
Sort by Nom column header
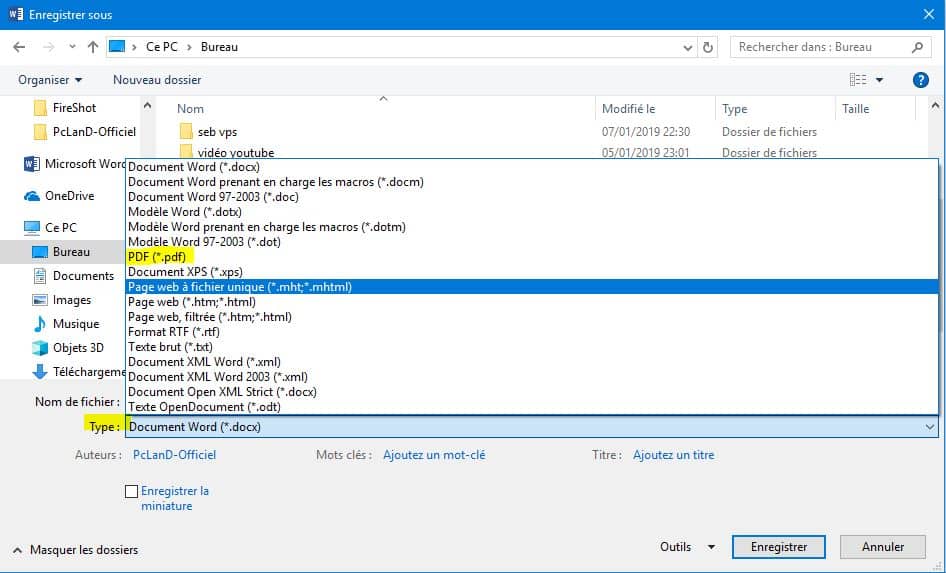pos(190,109)
